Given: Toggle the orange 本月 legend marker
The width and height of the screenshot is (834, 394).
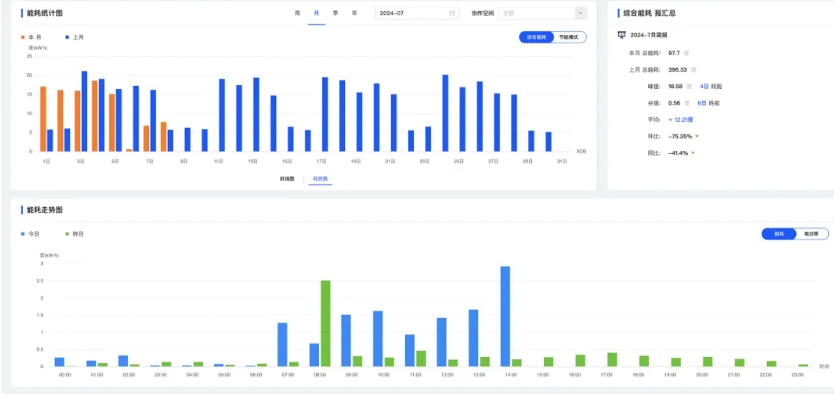Looking at the screenshot, I should coord(23,38).
